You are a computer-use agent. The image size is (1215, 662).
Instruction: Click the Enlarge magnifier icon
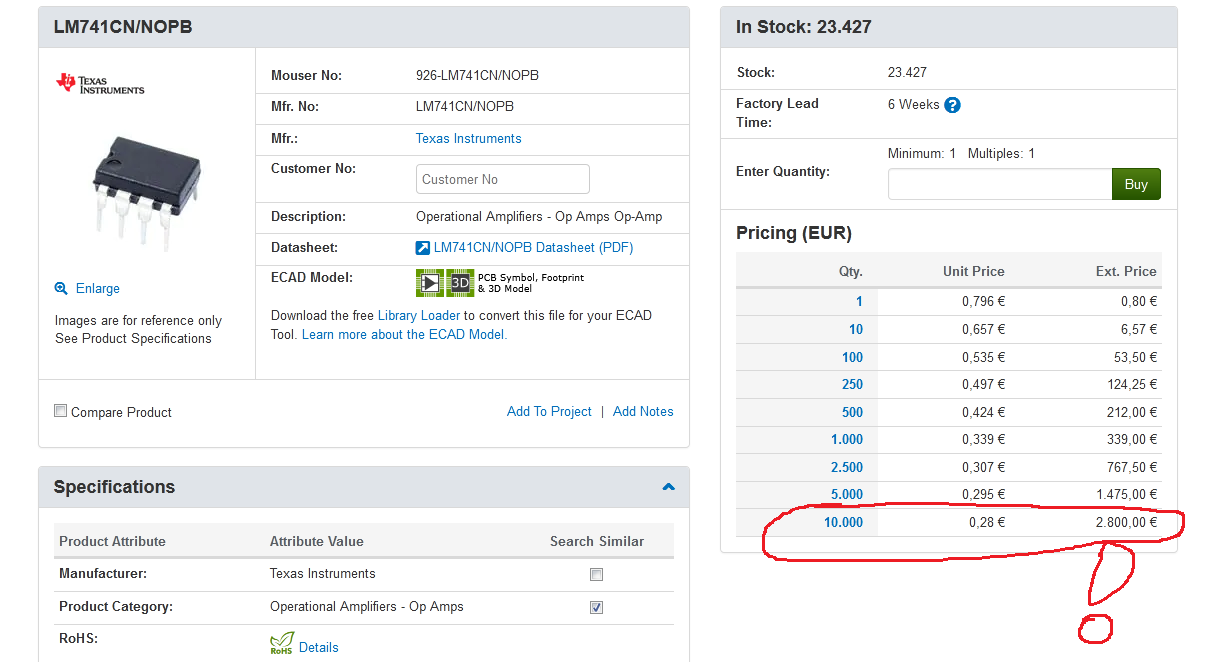click(x=61, y=288)
